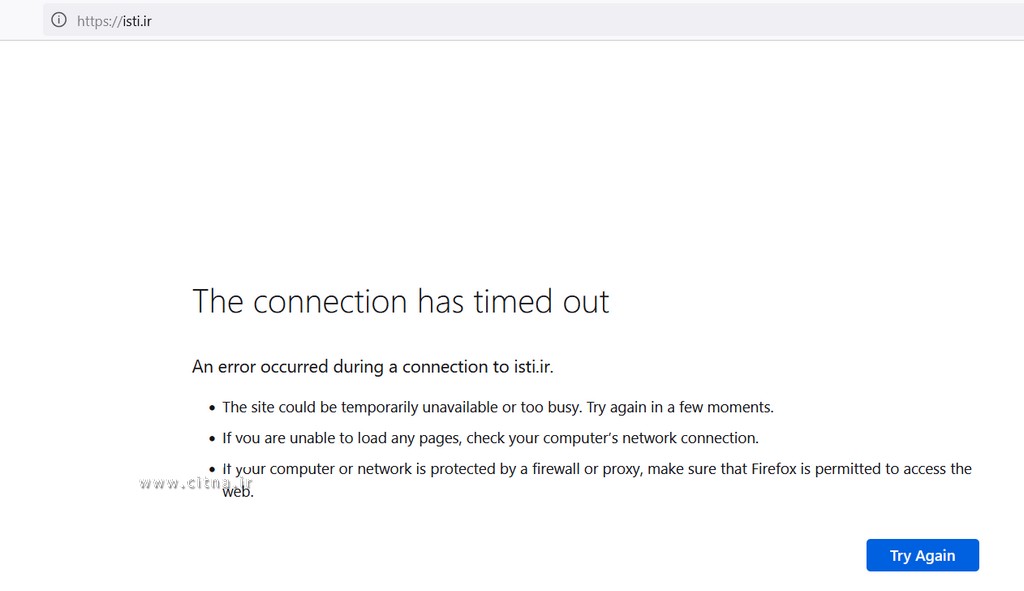This screenshot has height=591, width=1024.
Task: Click the "The connection has timed out" heading
Action: click(400, 302)
